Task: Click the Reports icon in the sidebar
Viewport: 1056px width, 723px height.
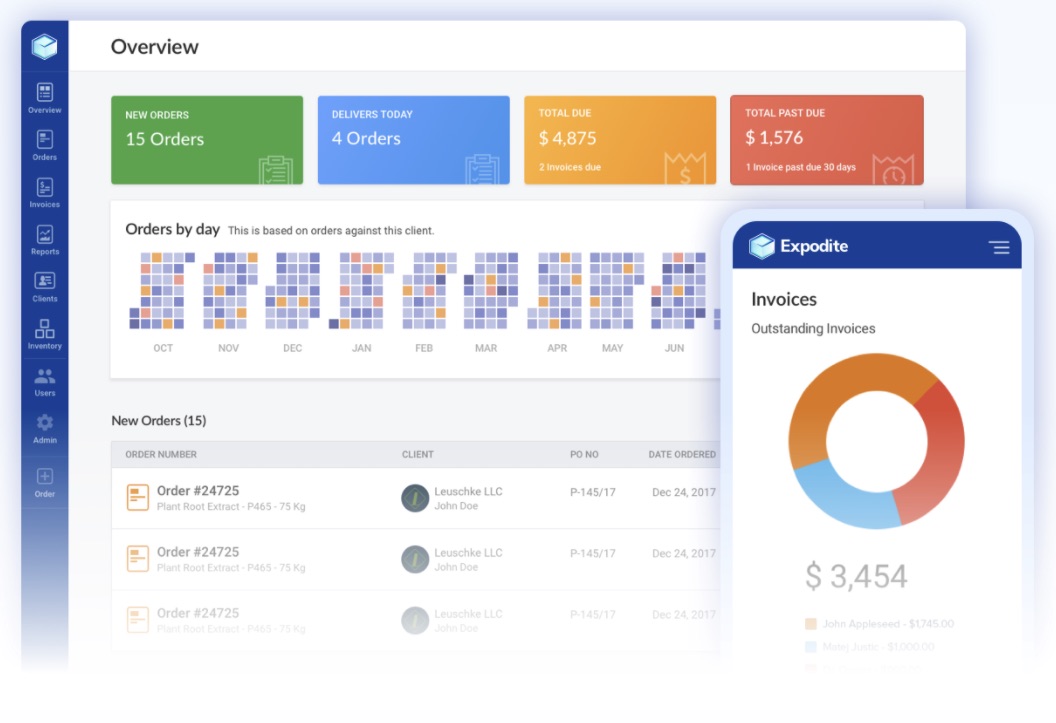Action: click(x=44, y=236)
